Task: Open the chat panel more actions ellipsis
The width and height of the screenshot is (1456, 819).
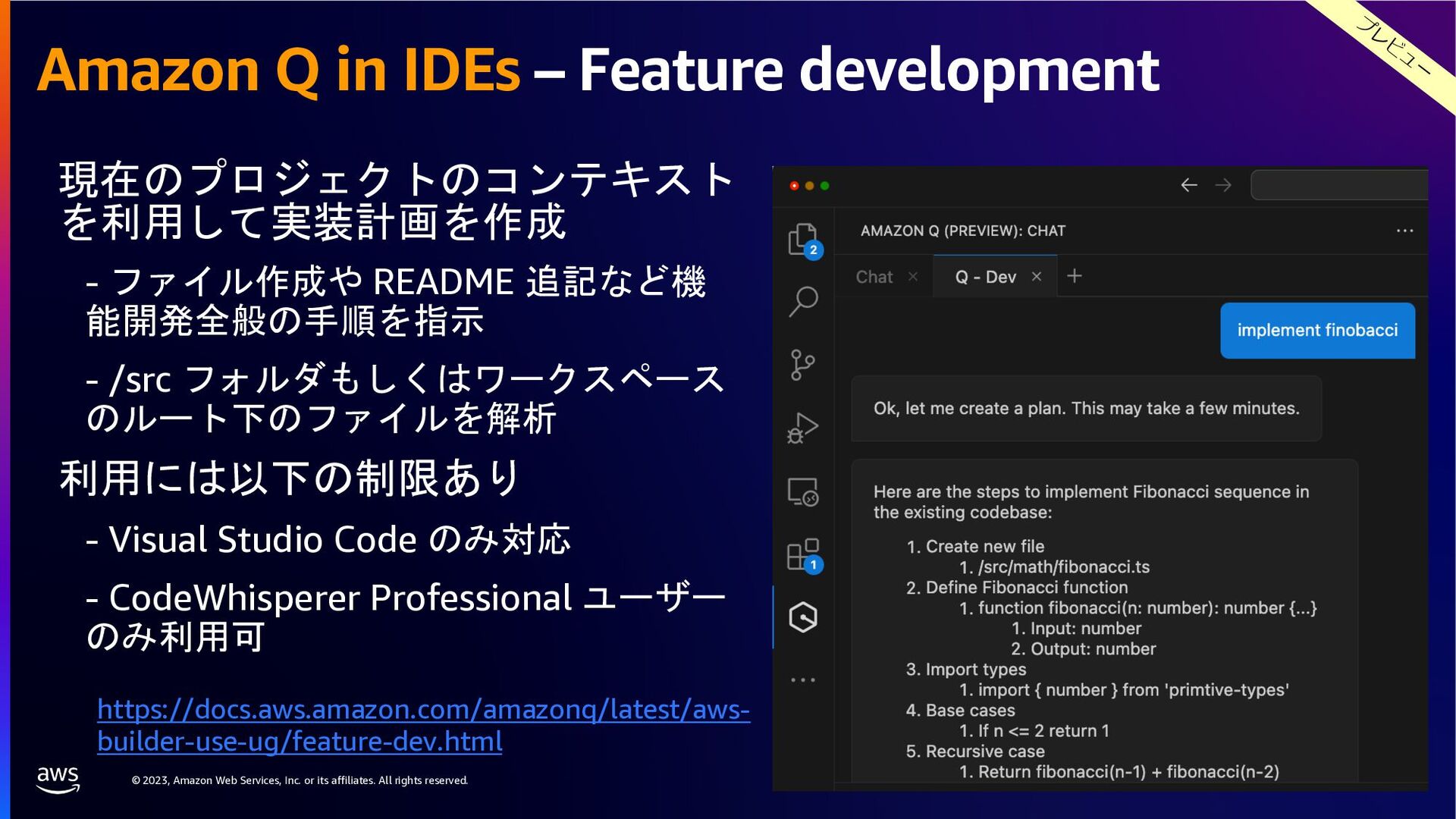Action: pos(1404,231)
